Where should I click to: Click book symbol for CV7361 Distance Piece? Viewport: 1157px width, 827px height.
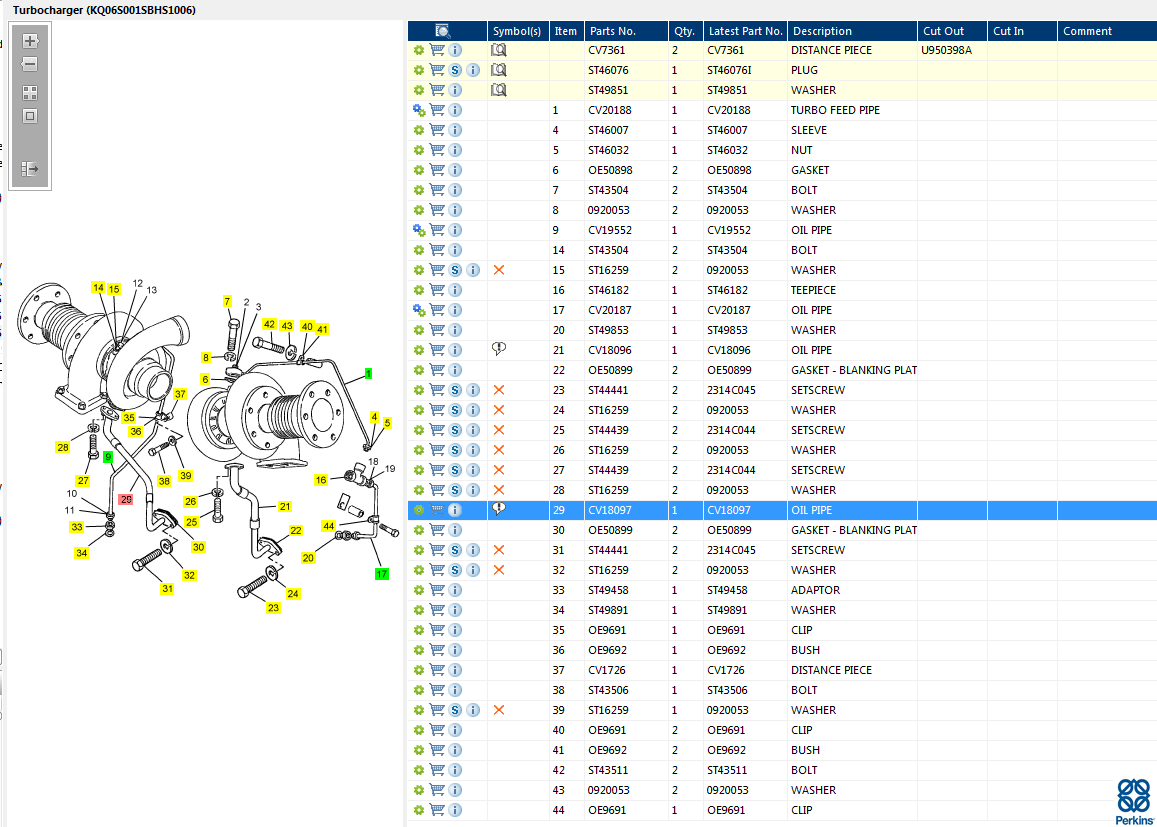[499, 50]
